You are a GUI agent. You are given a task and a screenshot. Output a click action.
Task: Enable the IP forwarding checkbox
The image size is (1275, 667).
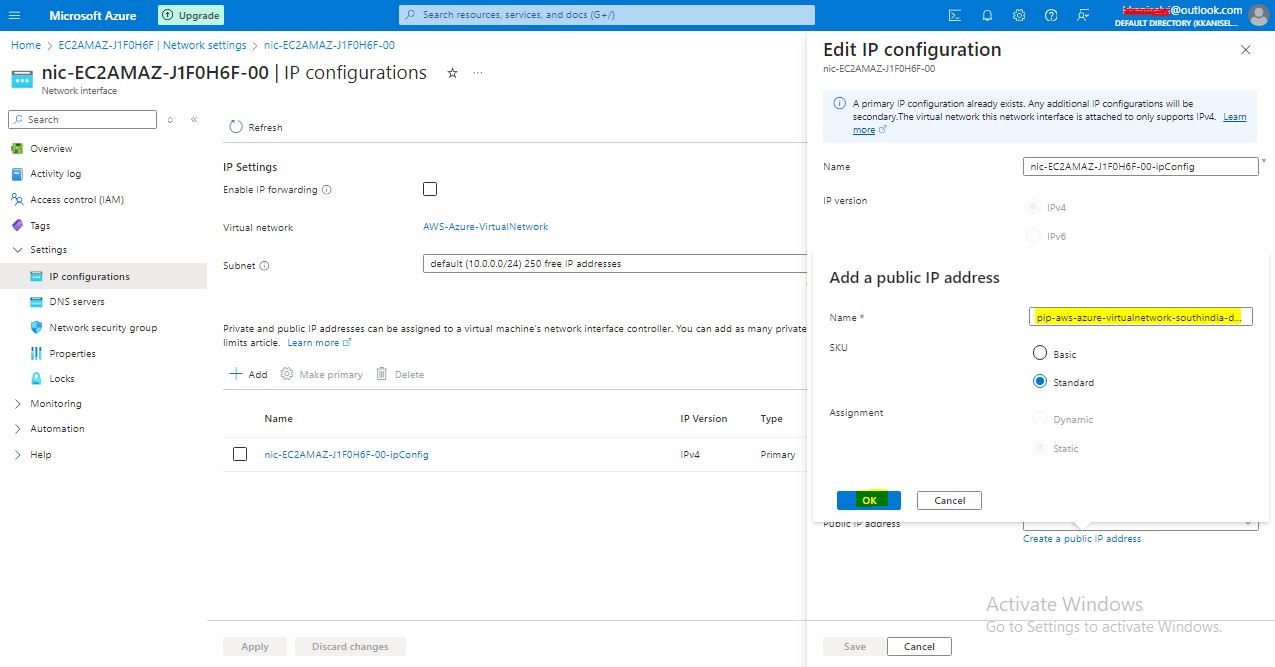[430, 189]
